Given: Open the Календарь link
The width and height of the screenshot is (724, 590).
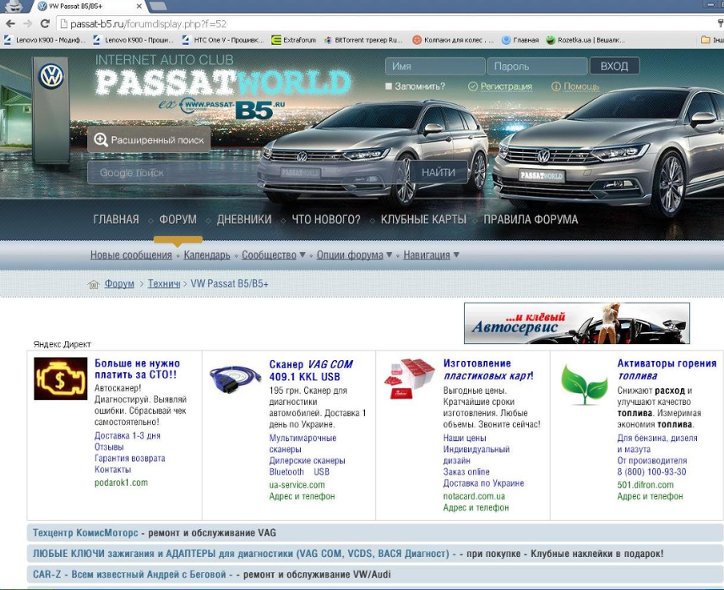Looking at the screenshot, I should [x=207, y=255].
